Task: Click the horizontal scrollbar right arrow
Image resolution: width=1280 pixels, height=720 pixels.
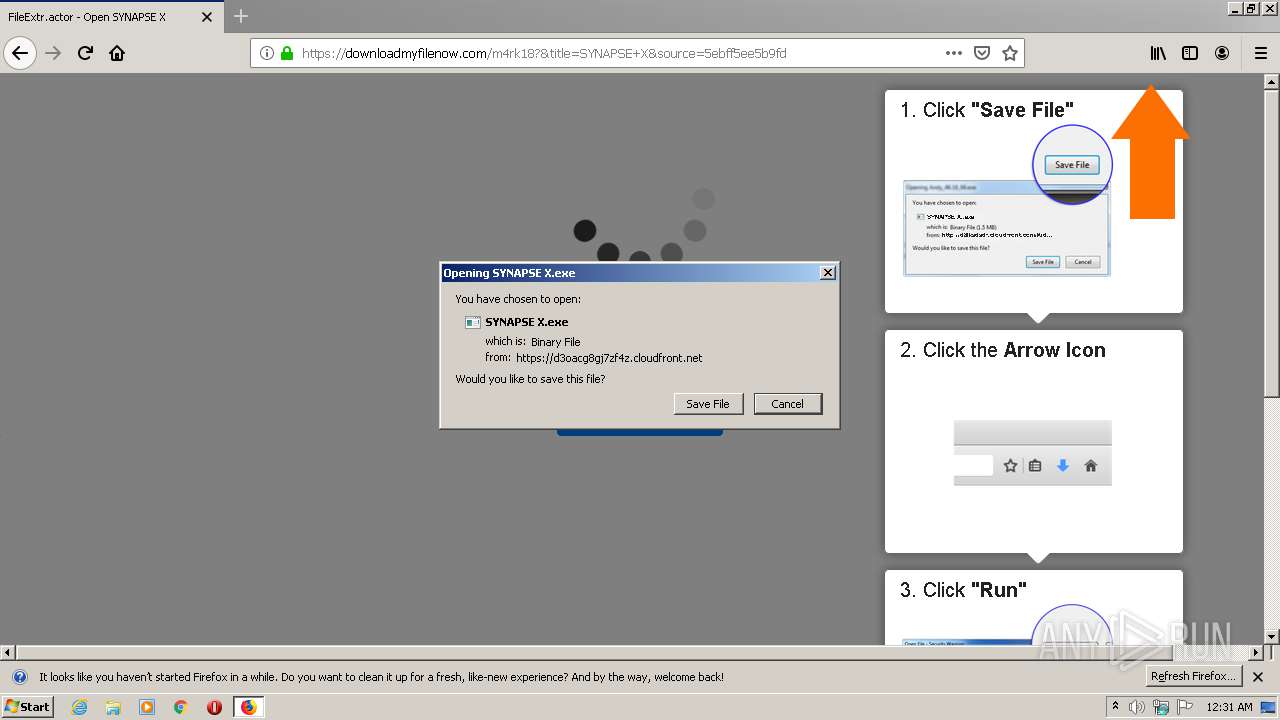Action: 1256,652
